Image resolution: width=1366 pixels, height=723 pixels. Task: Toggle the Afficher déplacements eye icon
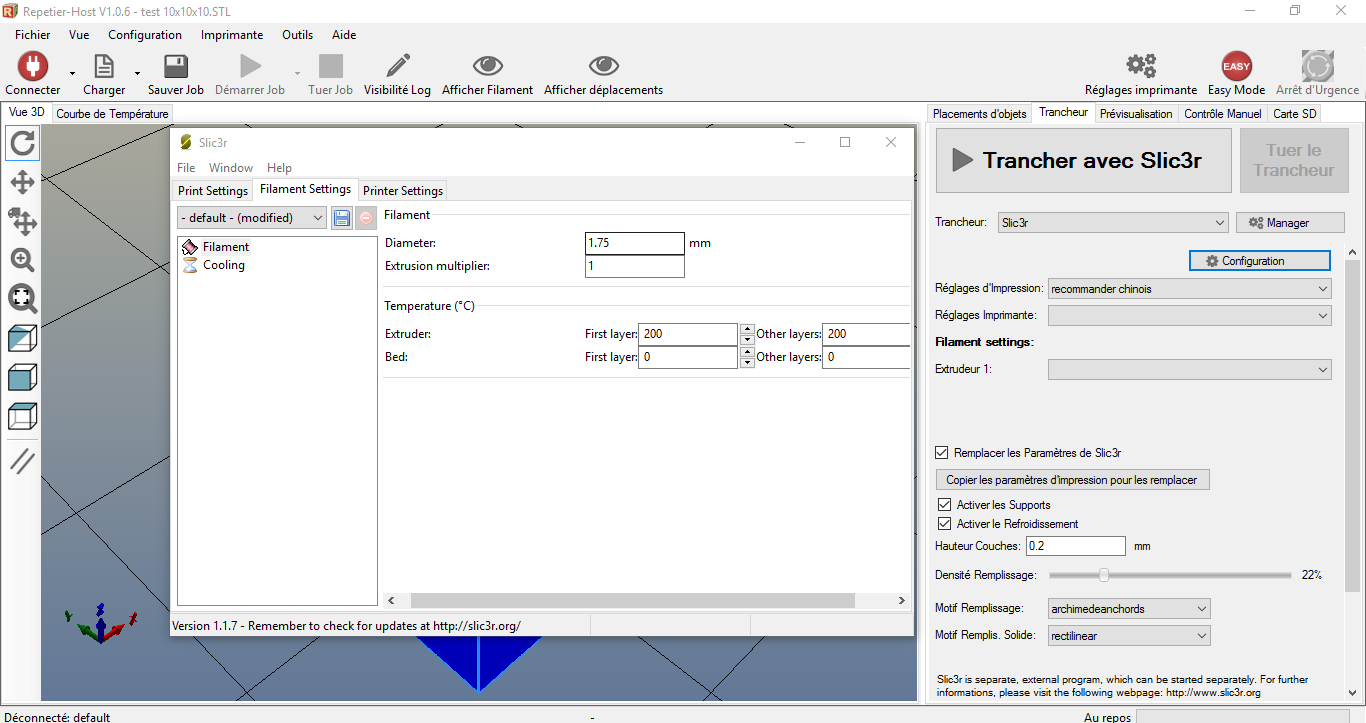point(603,66)
